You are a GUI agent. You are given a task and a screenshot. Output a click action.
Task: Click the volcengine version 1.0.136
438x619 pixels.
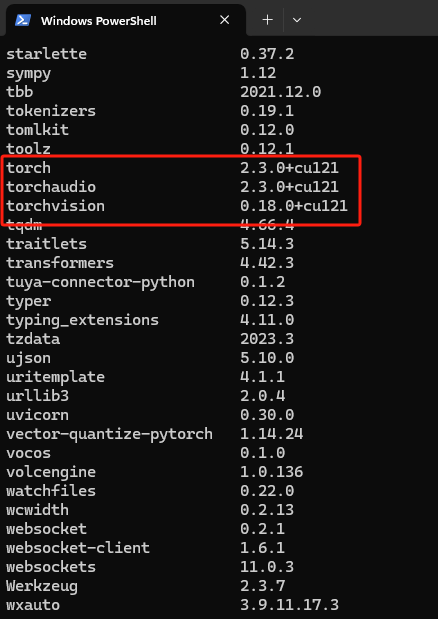coord(271,472)
